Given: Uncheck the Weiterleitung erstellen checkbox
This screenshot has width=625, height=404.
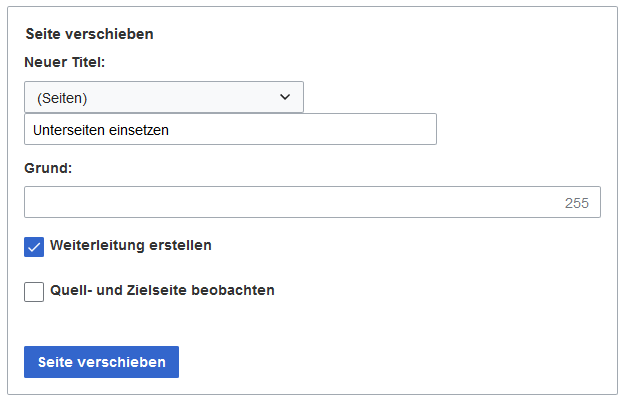Looking at the screenshot, I should [x=34, y=247].
